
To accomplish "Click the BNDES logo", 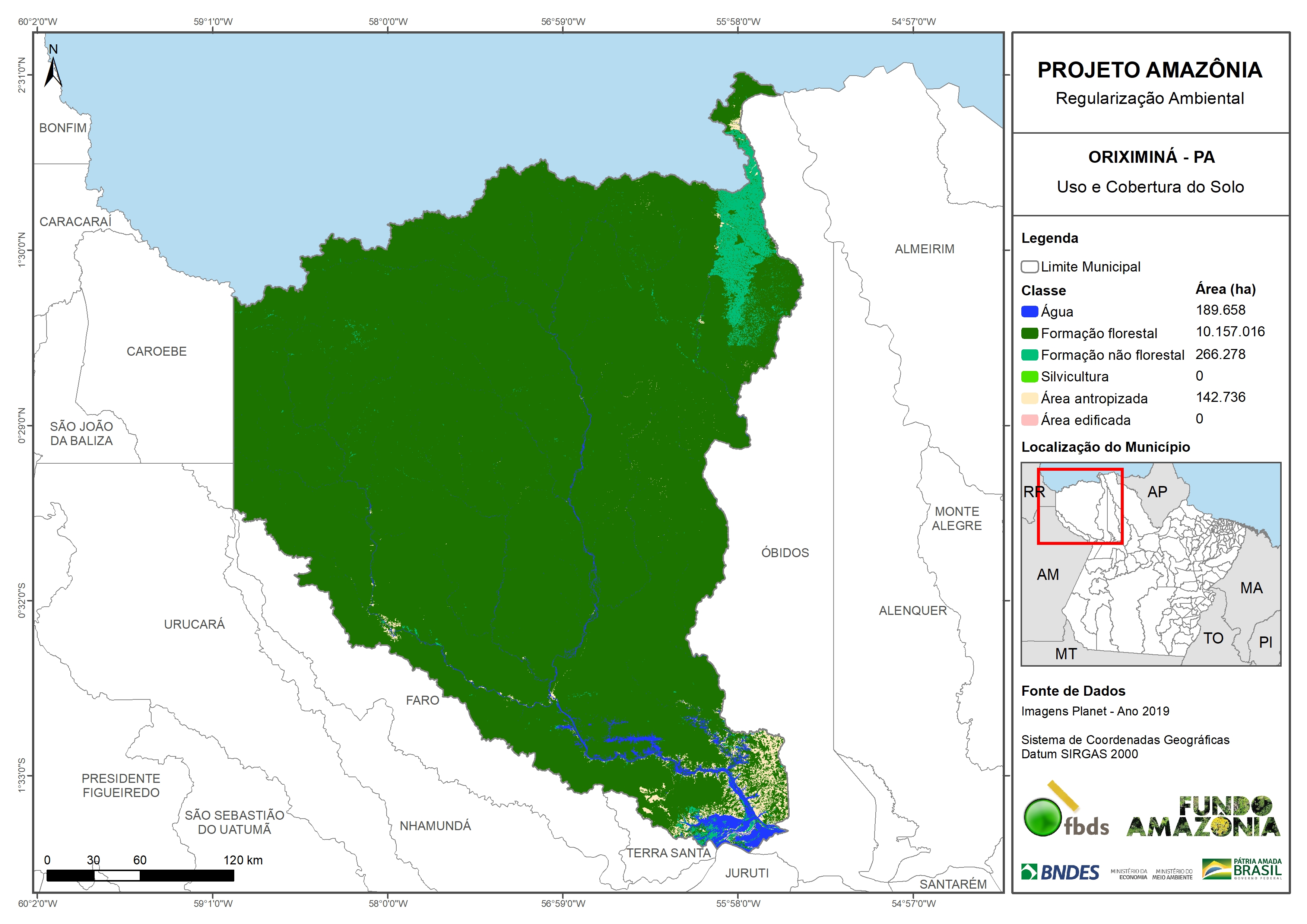I will (x=1060, y=871).
